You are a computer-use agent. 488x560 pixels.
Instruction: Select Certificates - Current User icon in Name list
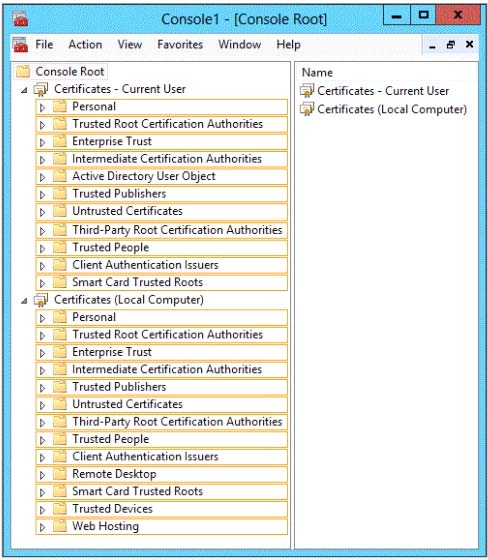coord(307,91)
